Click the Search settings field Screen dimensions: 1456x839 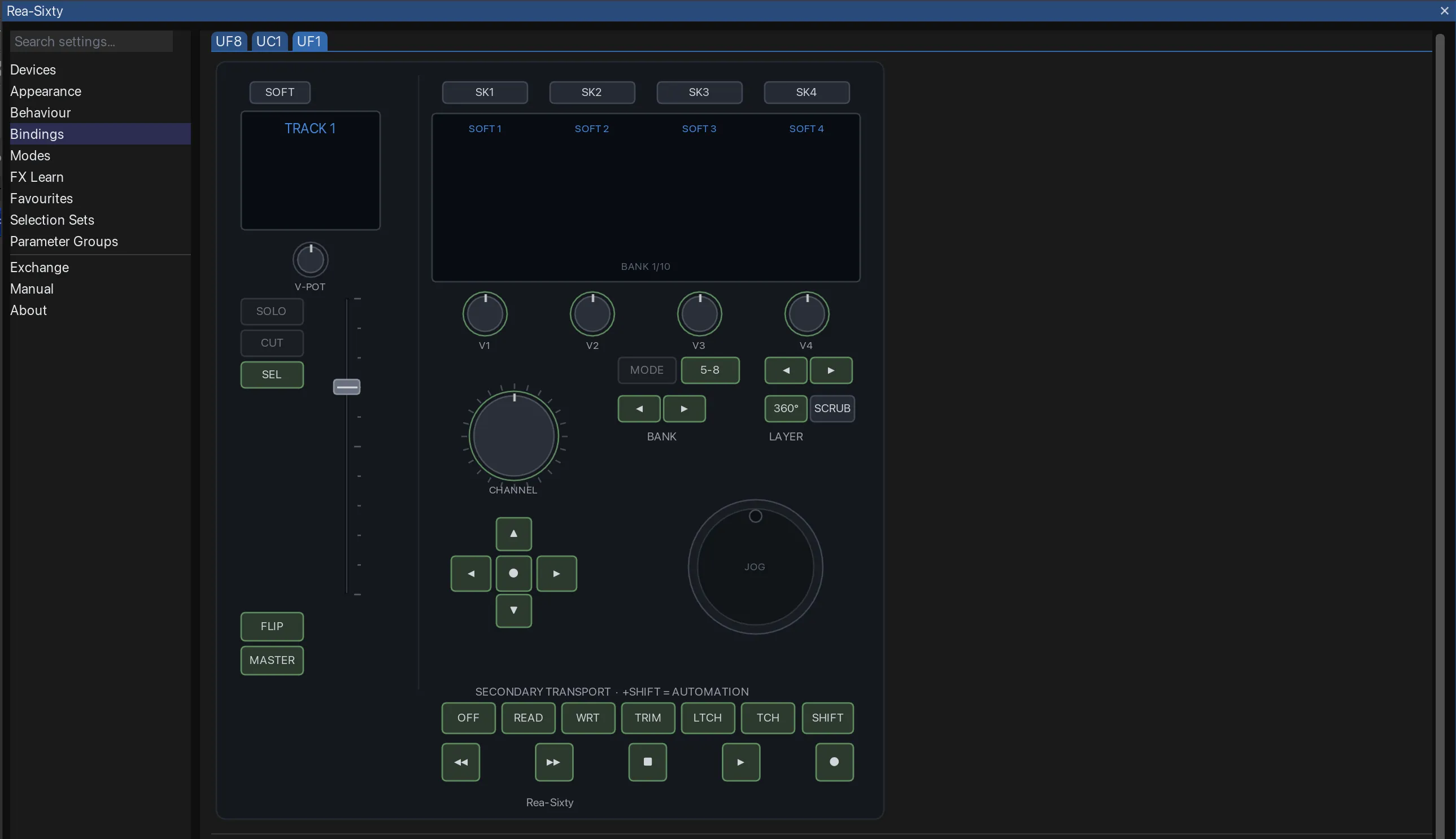coord(91,41)
